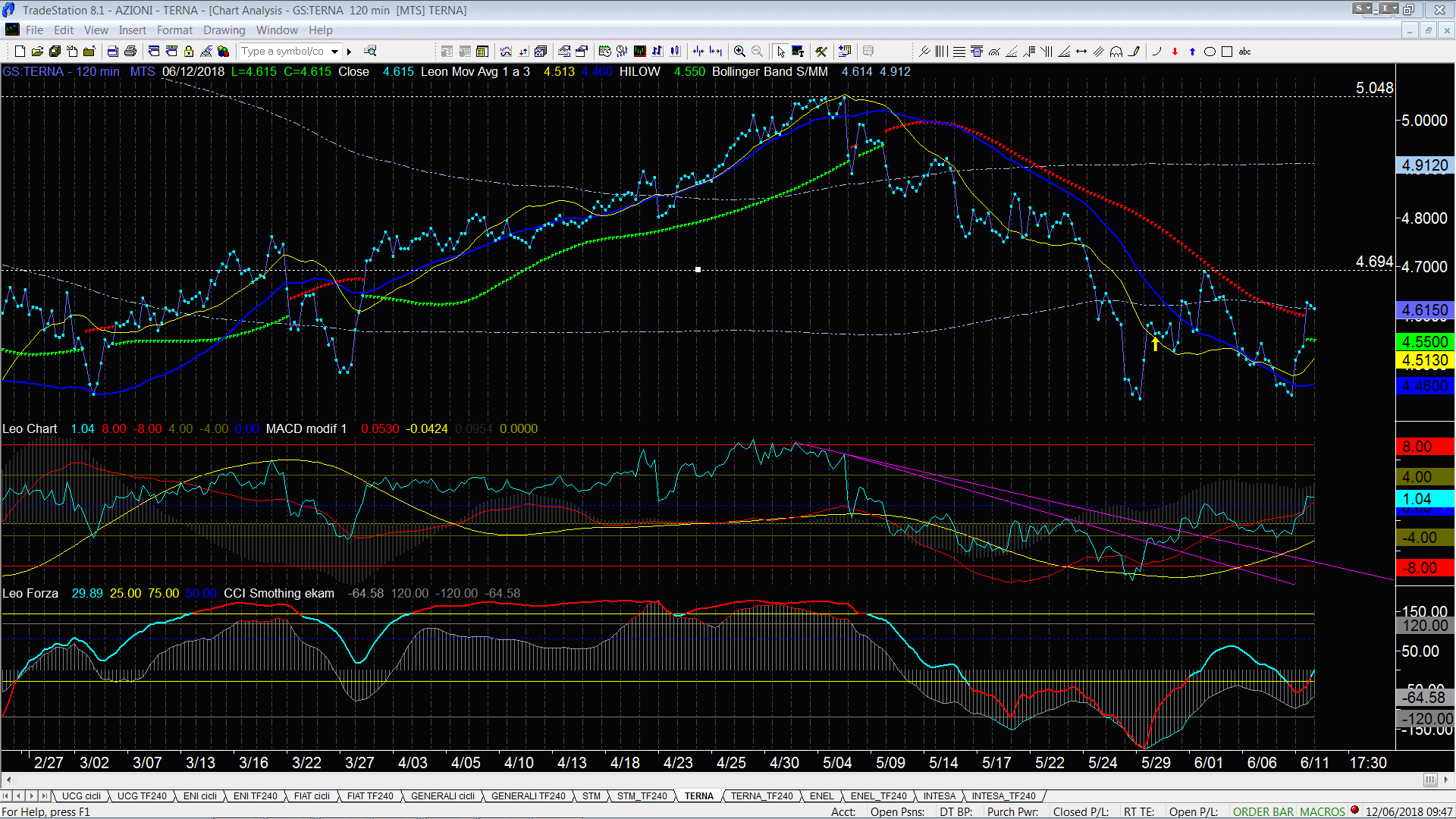Switch to the TERNA_TF240 tab
Screen dimensions: 1456x819
761,796
